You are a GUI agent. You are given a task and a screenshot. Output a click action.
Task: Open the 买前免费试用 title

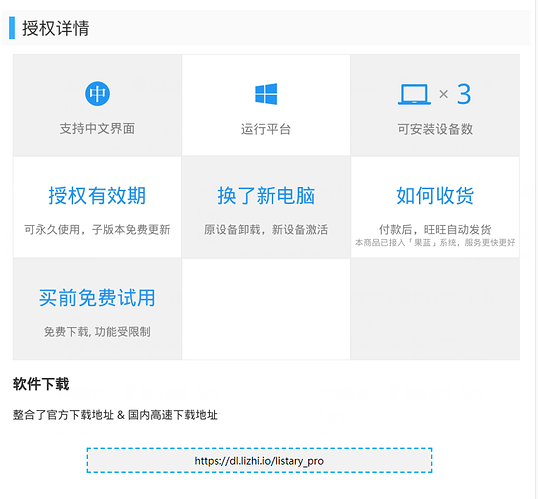[97, 298]
